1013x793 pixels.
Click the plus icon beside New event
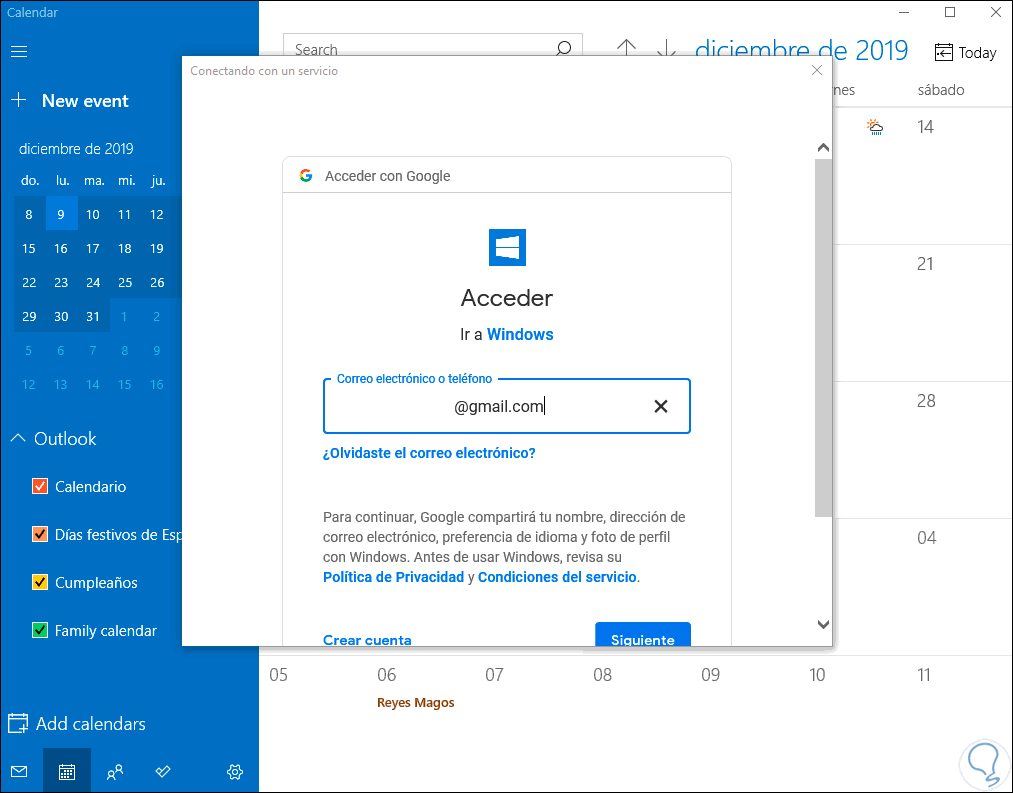coord(19,100)
